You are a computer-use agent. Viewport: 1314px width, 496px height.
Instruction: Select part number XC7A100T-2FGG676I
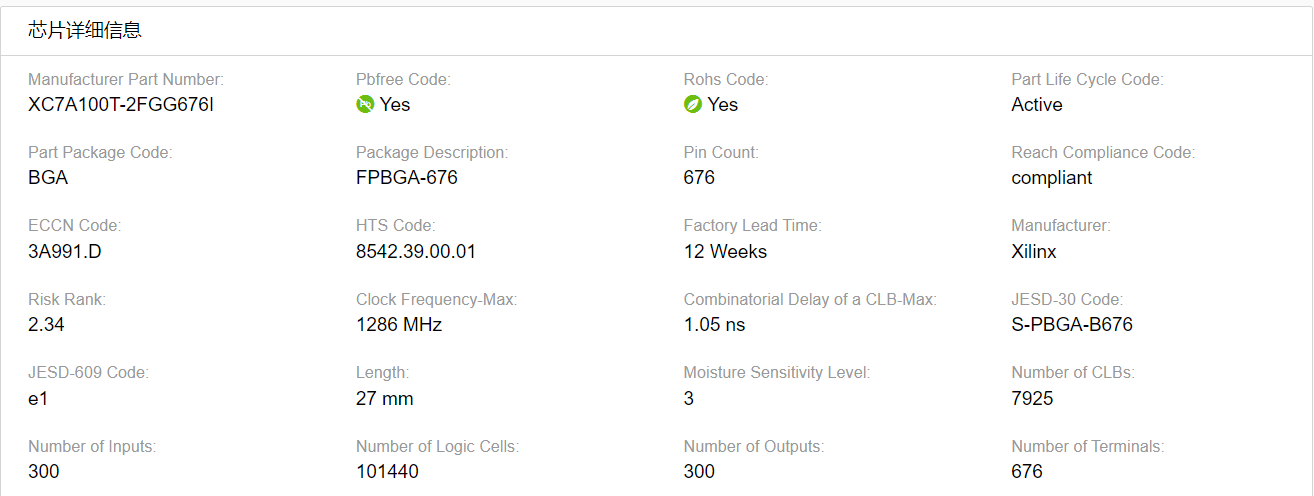(x=121, y=105)
